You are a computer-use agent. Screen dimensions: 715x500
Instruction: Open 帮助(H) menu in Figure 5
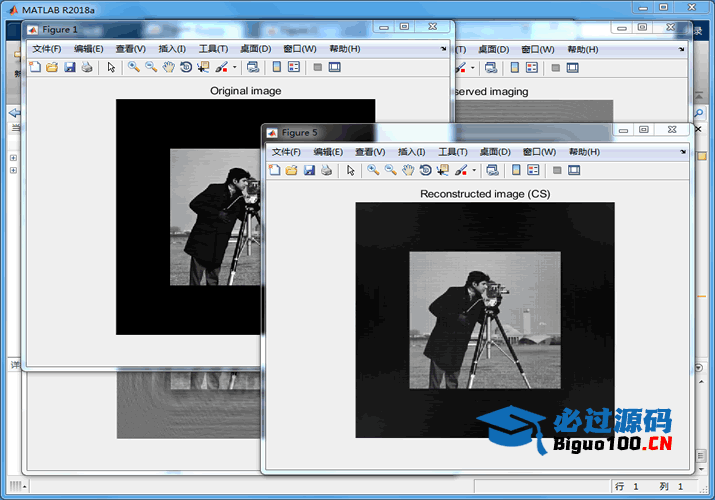[584, 152]
